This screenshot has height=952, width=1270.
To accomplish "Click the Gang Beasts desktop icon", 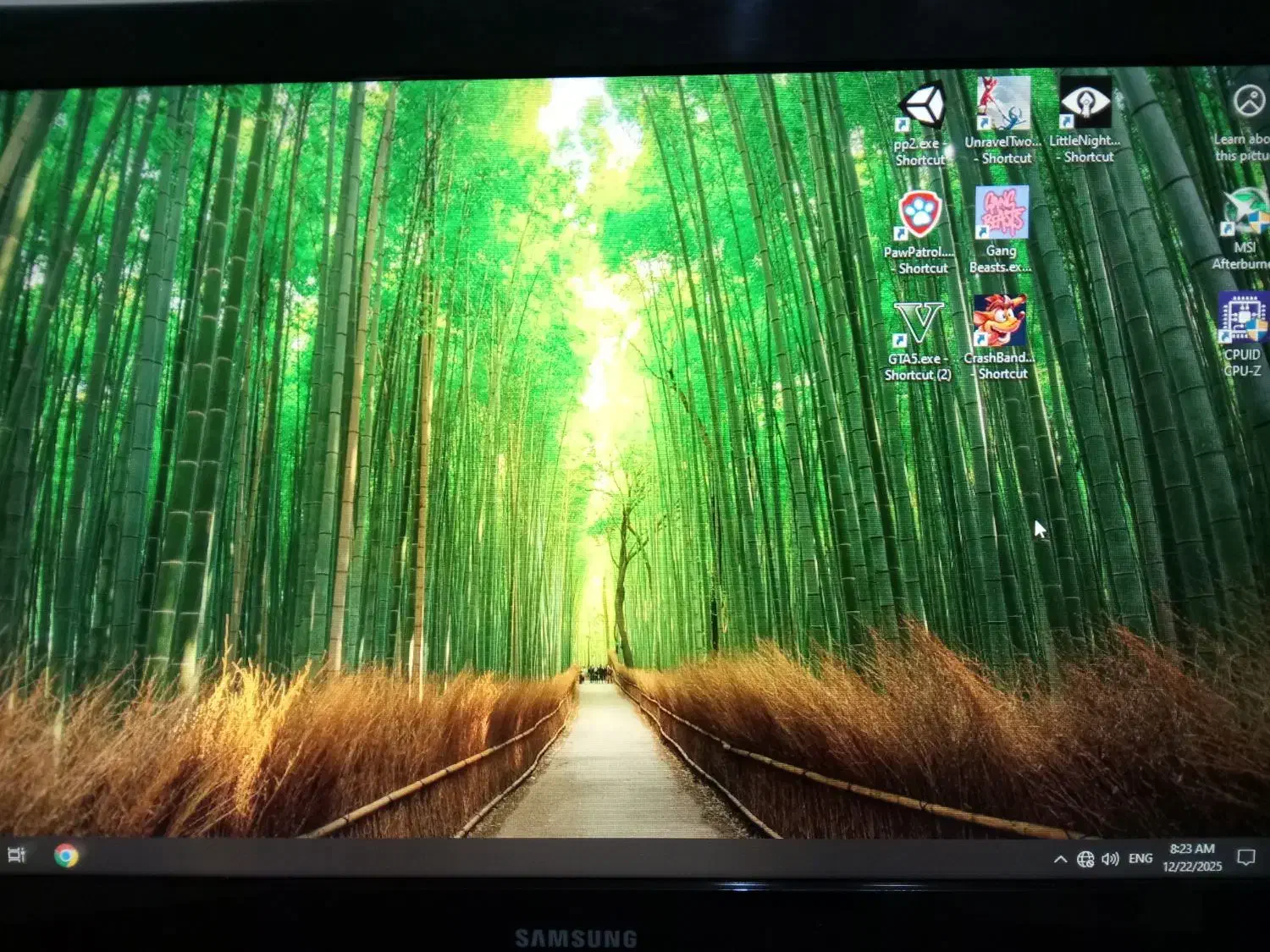I will coord(1002,213).
